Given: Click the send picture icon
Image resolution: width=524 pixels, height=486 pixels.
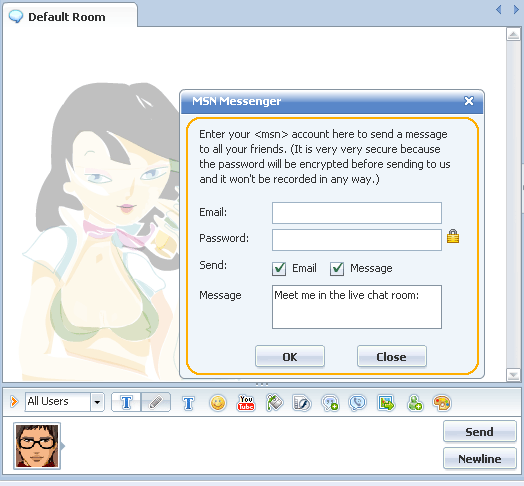Looking at the screenshot, I should [x=386, y=402].
